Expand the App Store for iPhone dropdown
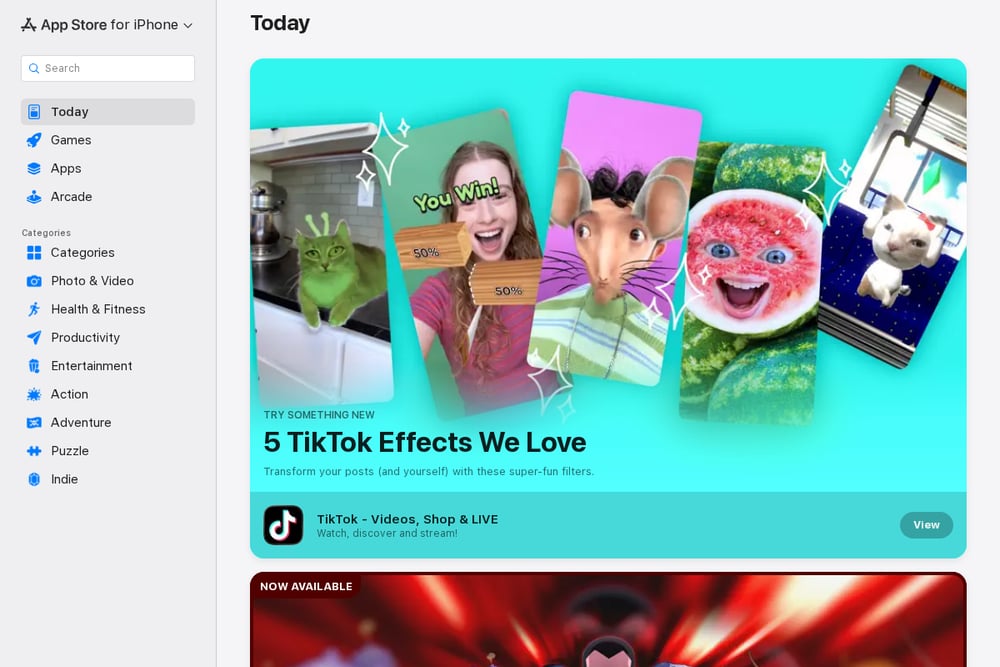1000x667 pixels. (x=107, y=25)
